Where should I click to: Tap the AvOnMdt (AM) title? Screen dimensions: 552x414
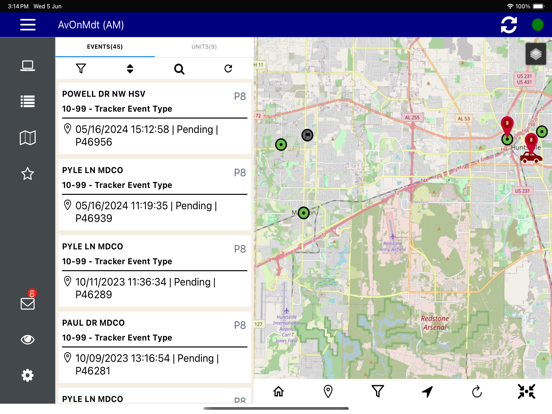click(91, 25)
